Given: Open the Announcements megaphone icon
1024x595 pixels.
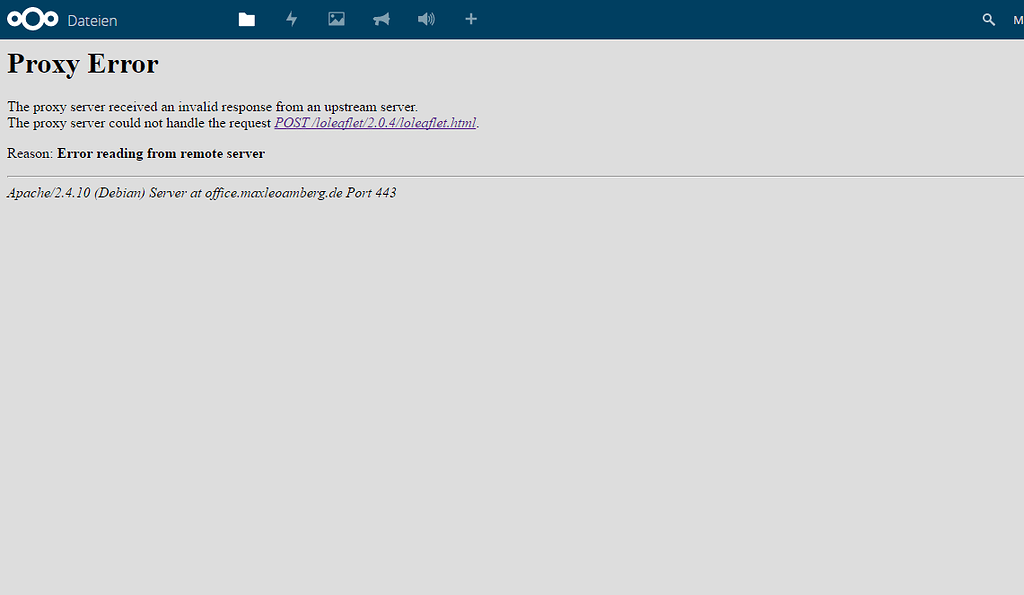Looking at the screenshot, I should (x=381, y=20).
